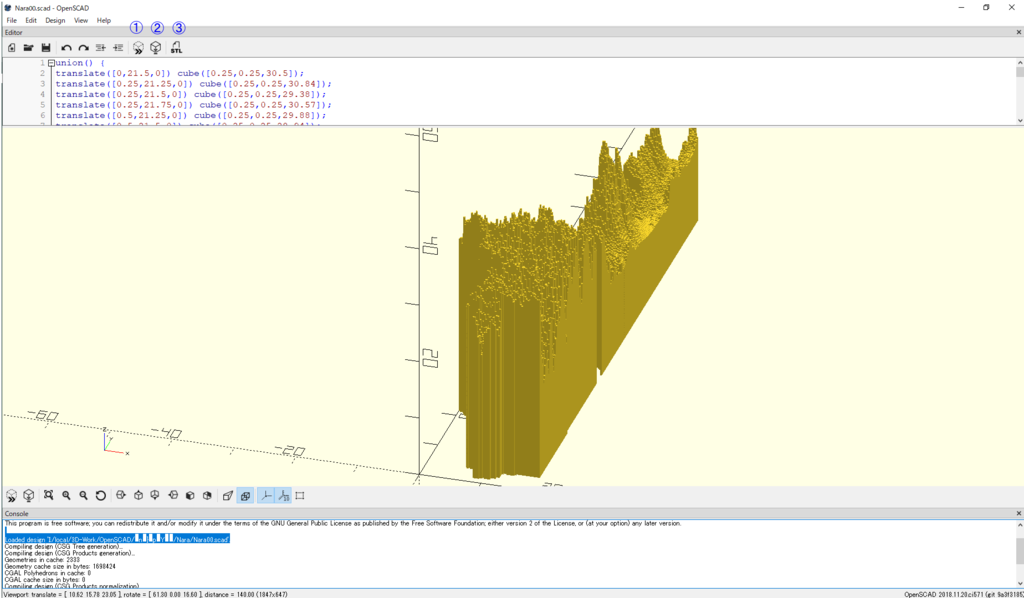Open the View menu
The width and height of the screenshot is (1024, 598).
coord(81,20)
